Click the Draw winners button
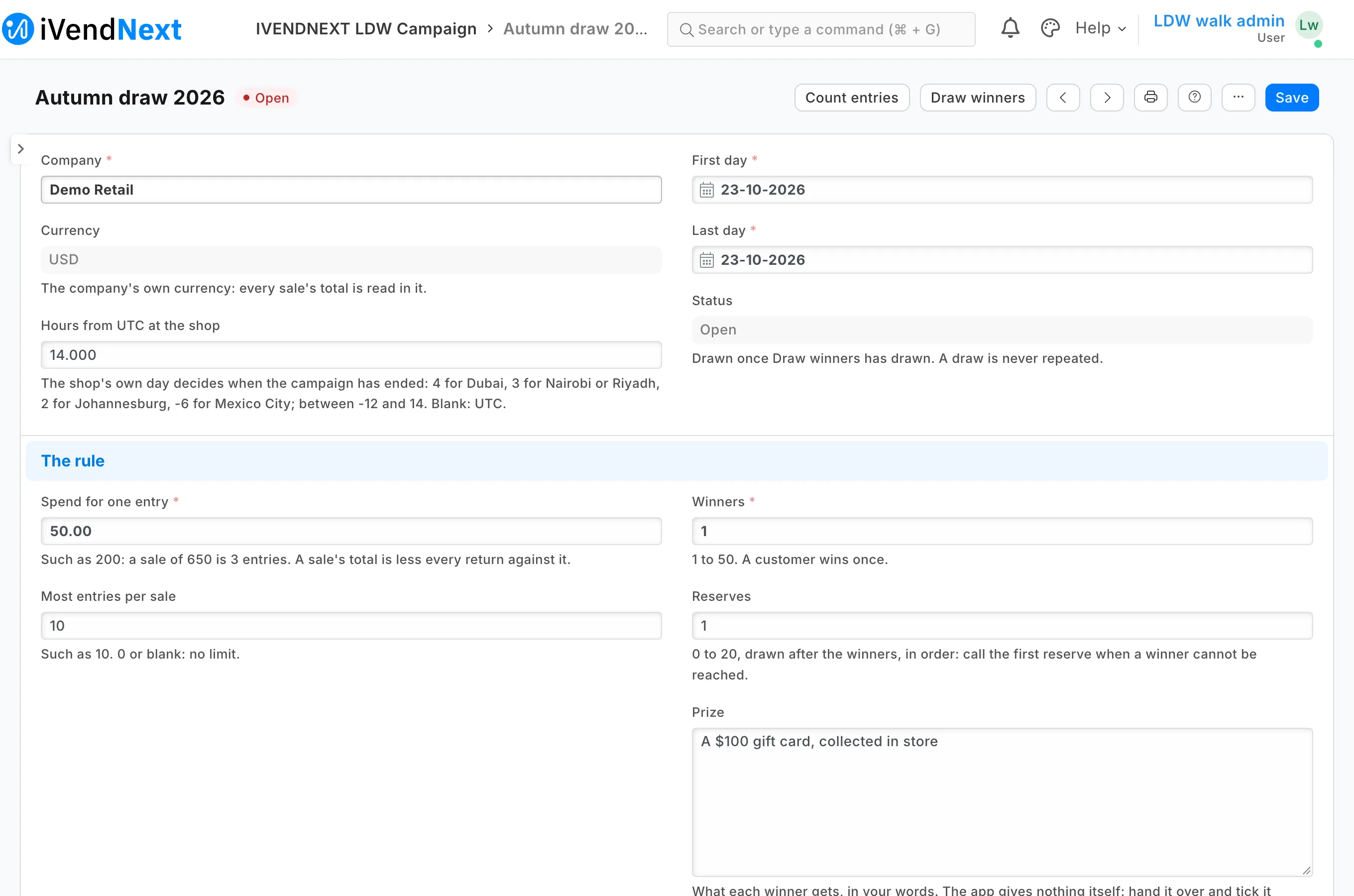The image size is (1354, 896). [x=978, y=98]
